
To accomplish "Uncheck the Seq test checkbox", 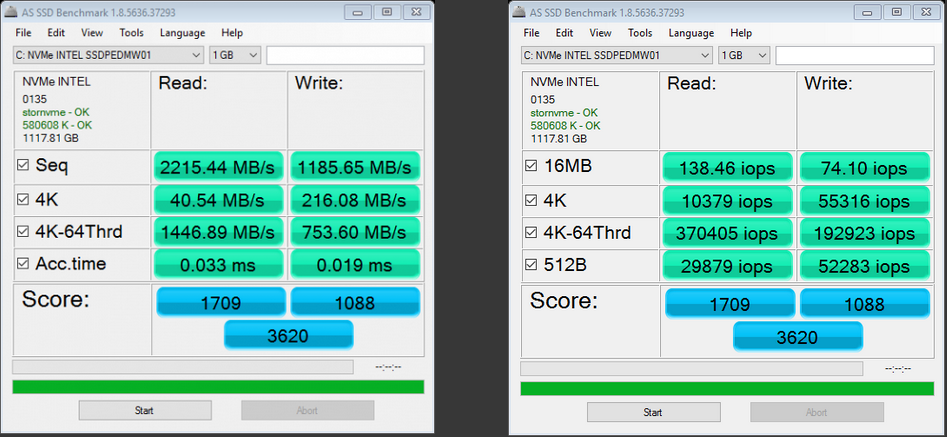I will click(23, 165).
